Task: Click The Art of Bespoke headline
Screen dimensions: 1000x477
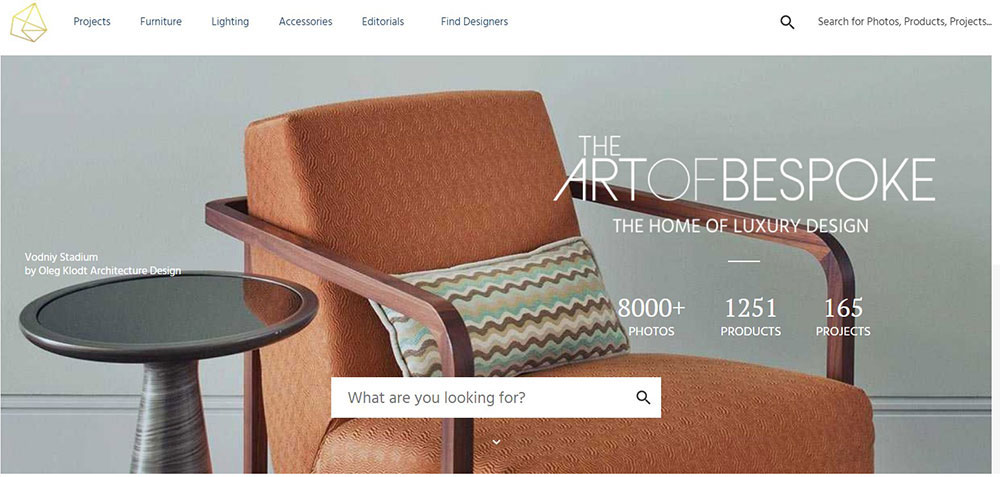Action: click(x=744, y=170)
